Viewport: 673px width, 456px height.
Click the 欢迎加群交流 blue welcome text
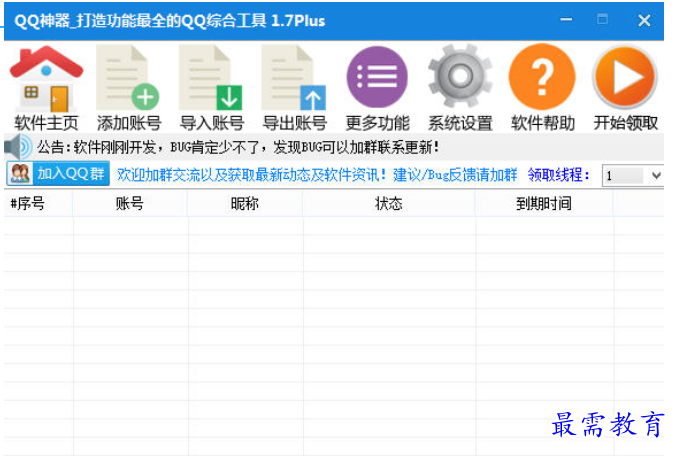pos(317,175)
